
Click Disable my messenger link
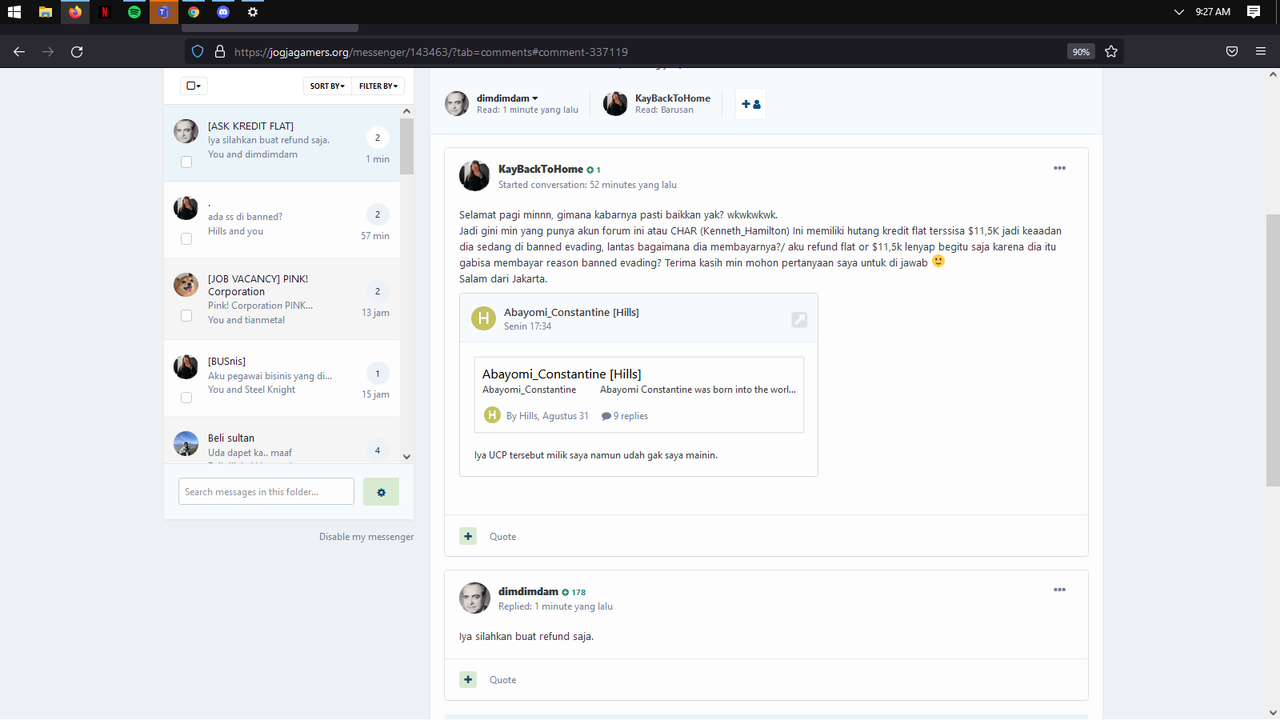pos(366,537)
